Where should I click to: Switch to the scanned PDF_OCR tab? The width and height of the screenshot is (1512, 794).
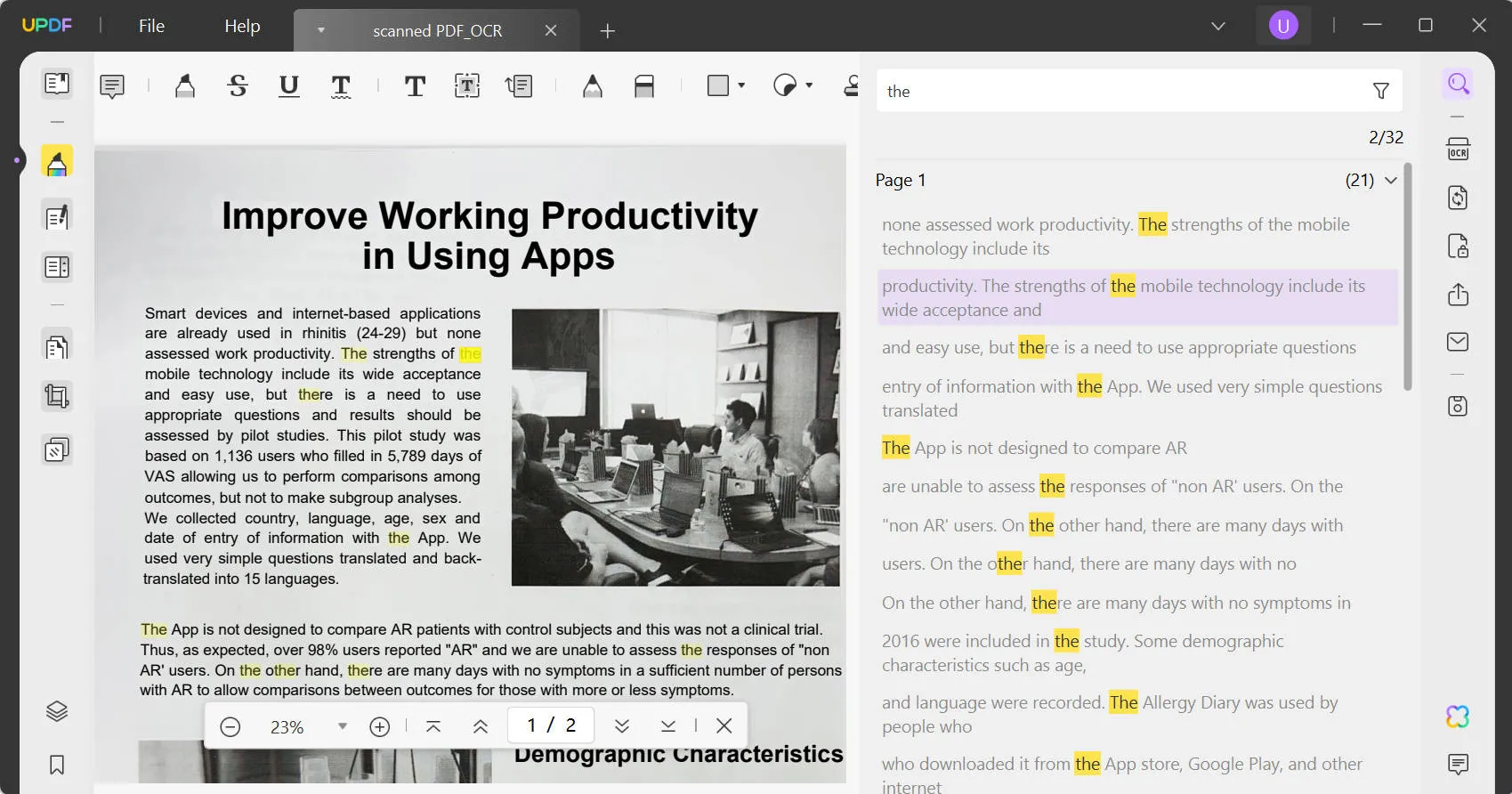pyautogui.click(x=437, y=31)
